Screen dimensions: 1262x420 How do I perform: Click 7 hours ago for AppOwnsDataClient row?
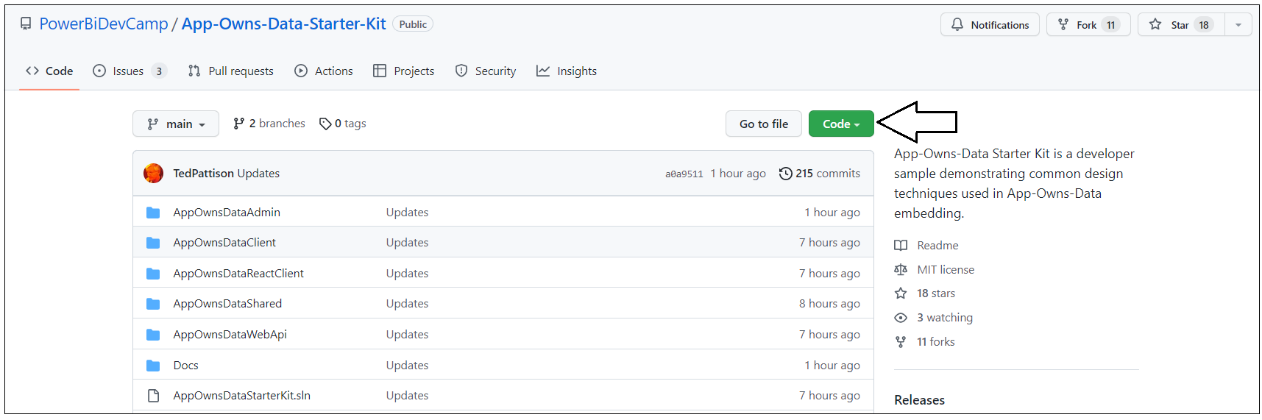pos(830,243)
